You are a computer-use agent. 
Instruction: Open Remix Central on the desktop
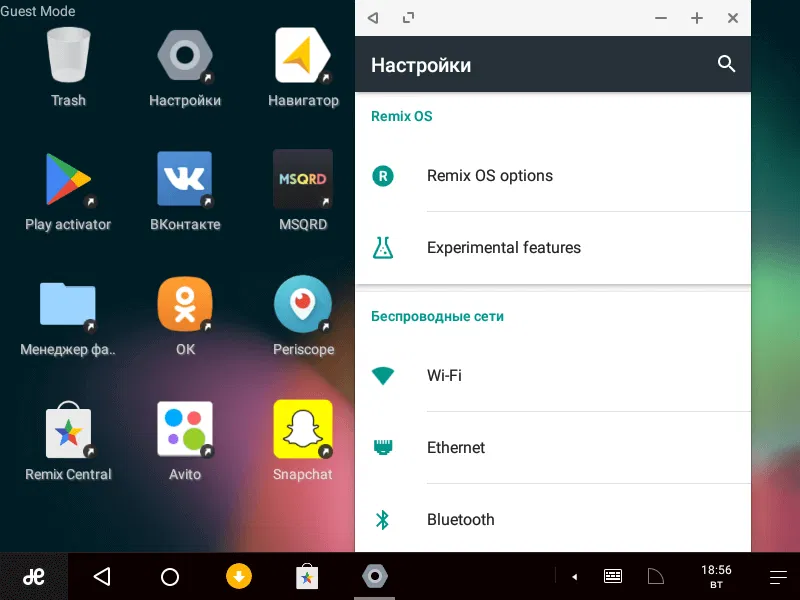(x=68, y=430)
